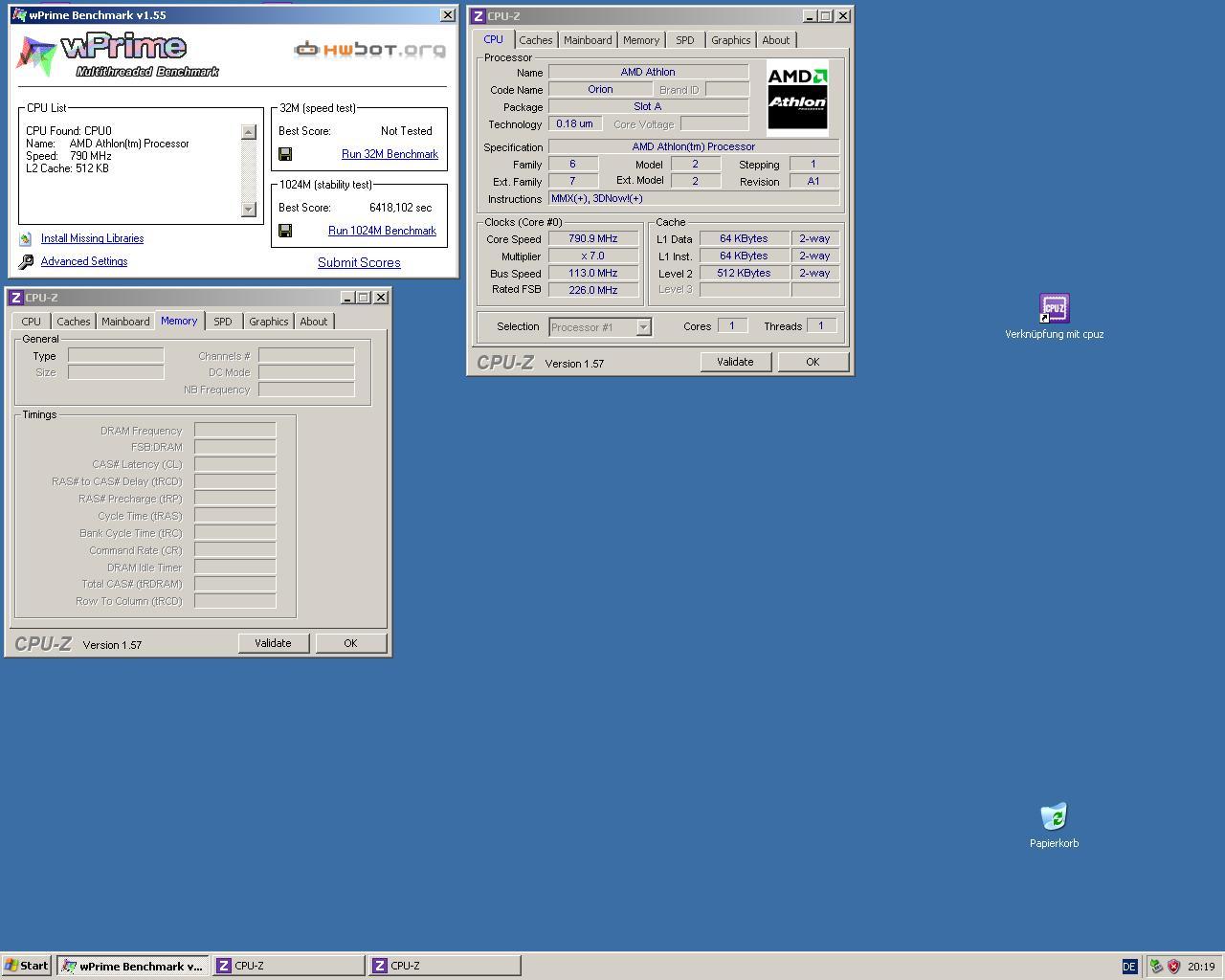
Task: Click the wPrime Benchmark taskbar button
Action: (132, 966)
